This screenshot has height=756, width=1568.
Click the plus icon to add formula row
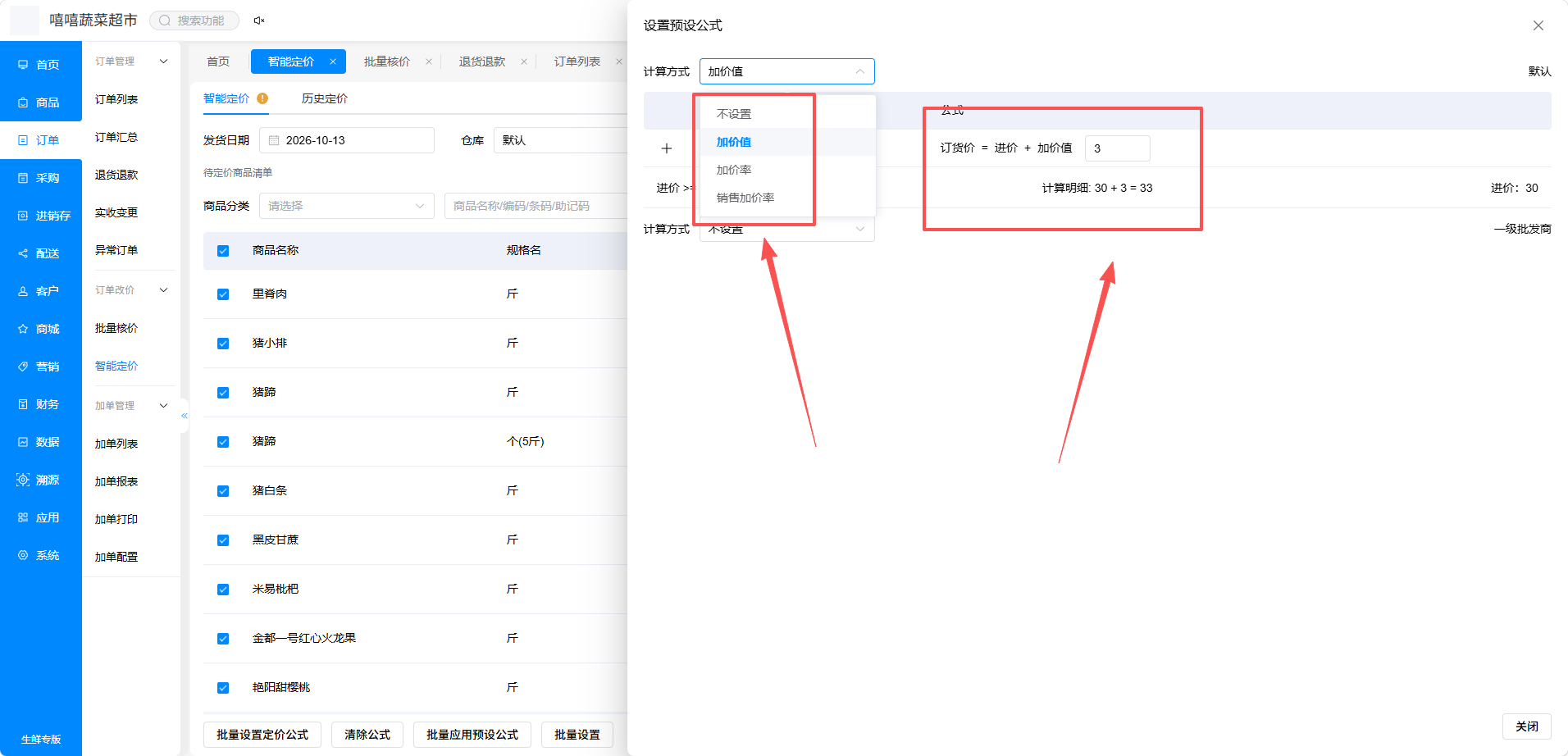point(667,148)
